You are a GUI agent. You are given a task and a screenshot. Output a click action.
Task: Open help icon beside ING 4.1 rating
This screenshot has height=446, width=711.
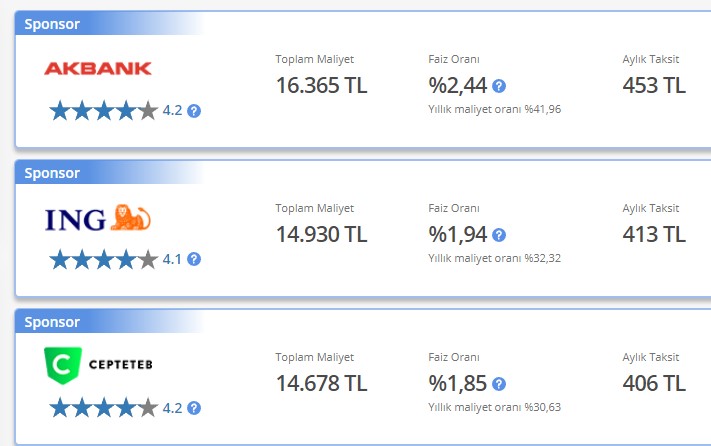(194, 259)
